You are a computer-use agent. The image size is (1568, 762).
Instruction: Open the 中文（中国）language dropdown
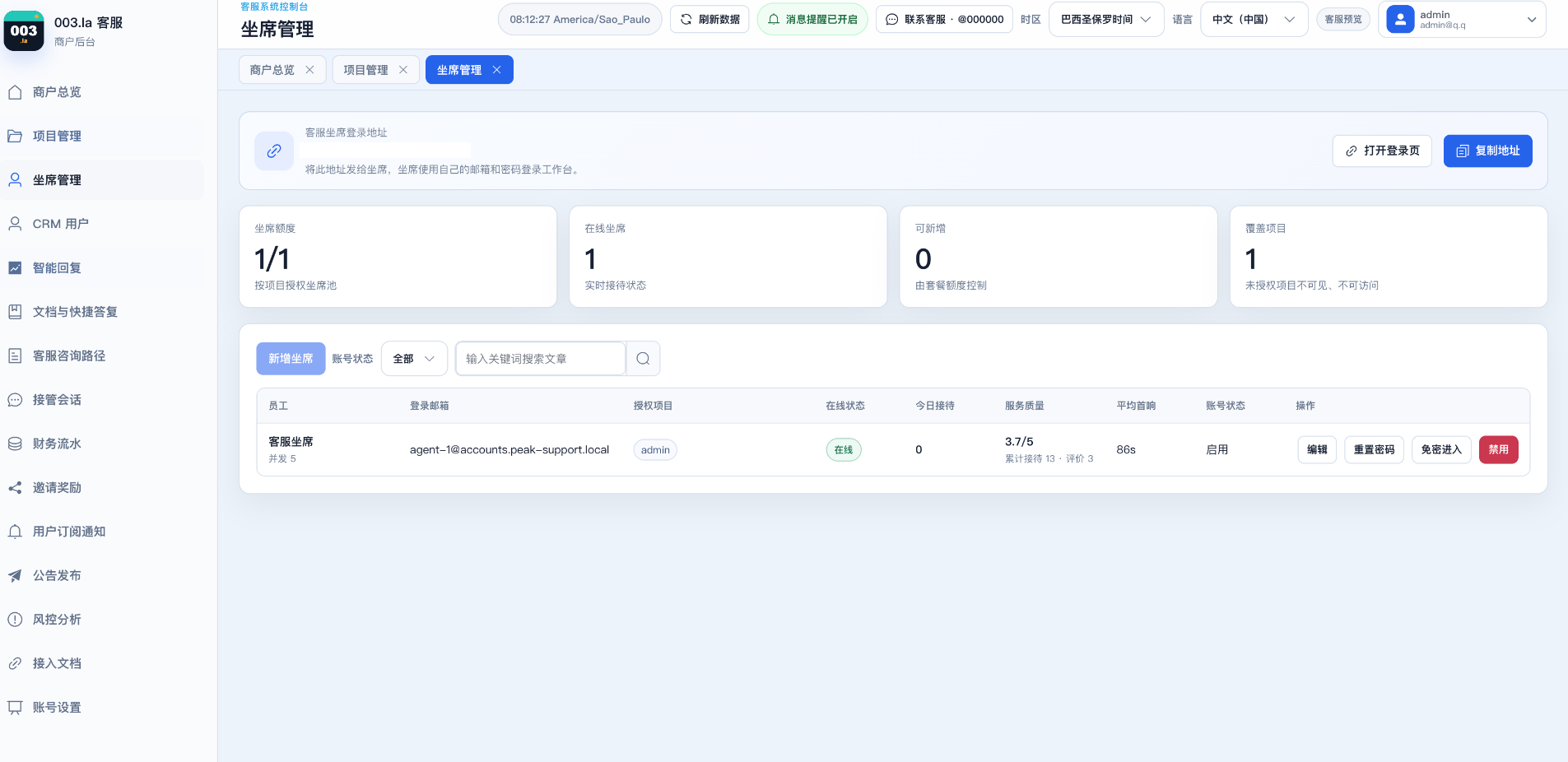coord(1254,19)
